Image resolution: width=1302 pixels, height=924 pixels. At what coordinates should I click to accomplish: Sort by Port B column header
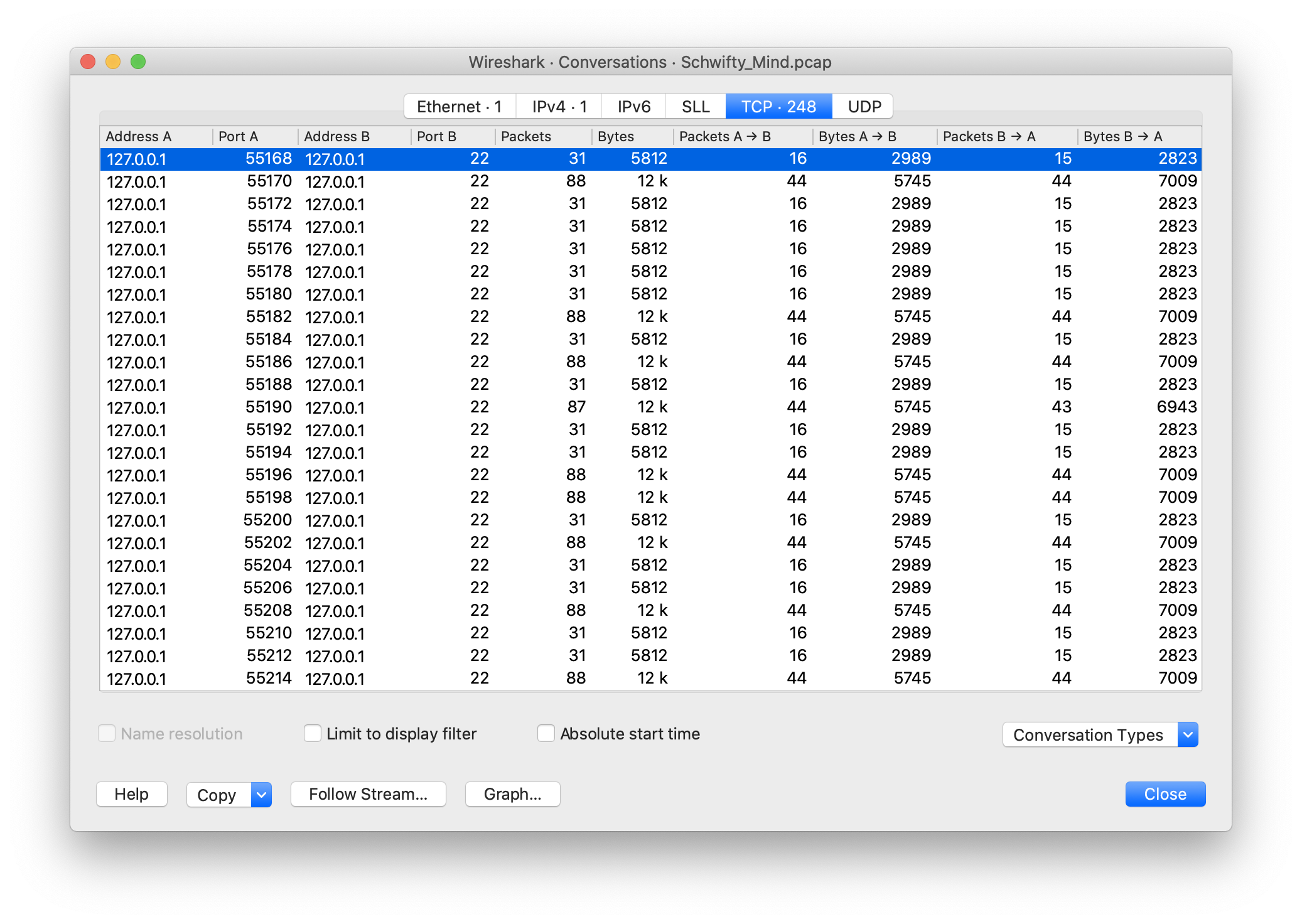pos(453,137)
